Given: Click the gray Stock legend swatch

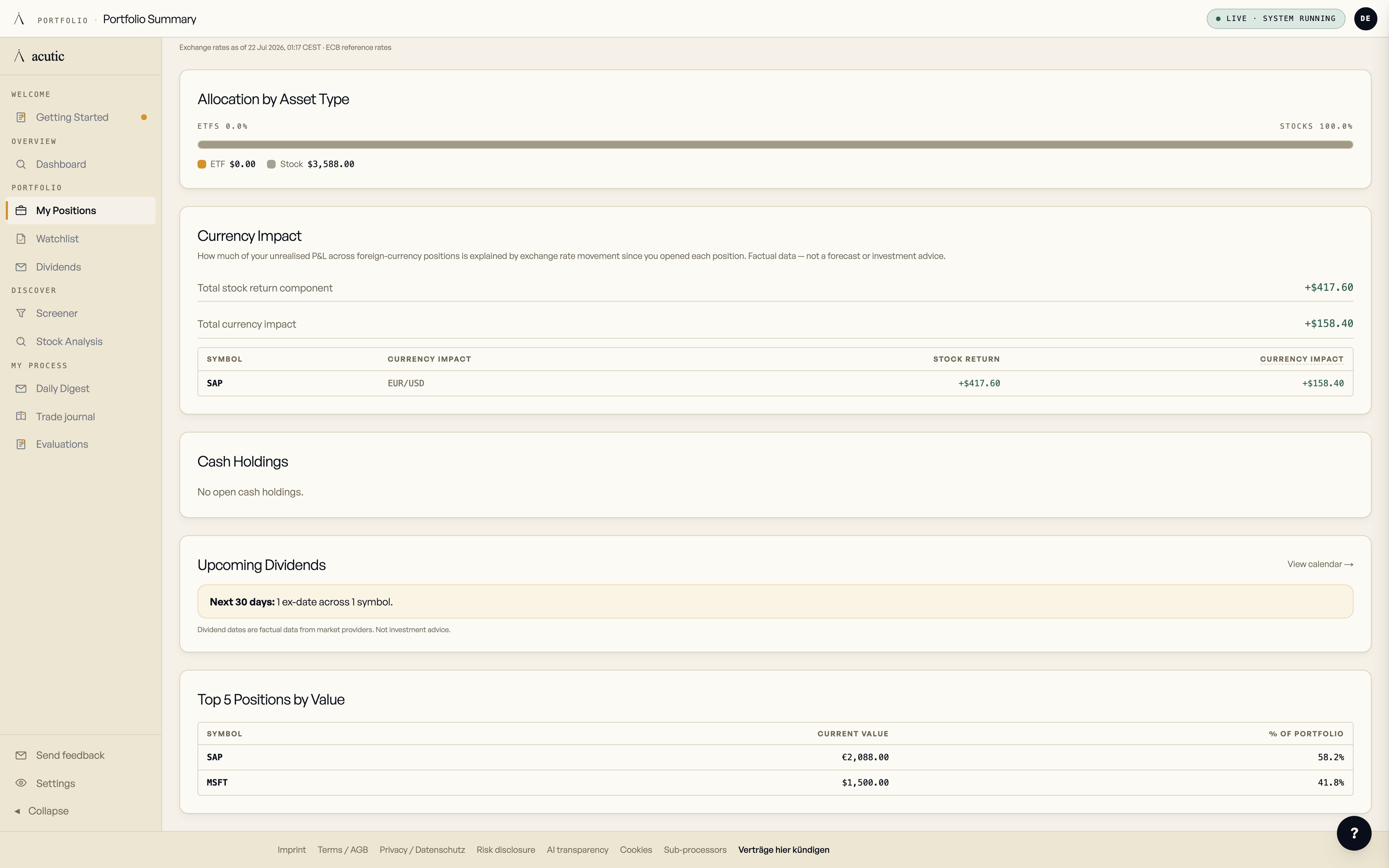Looking at the screenshot, I should tap(272, 164).
